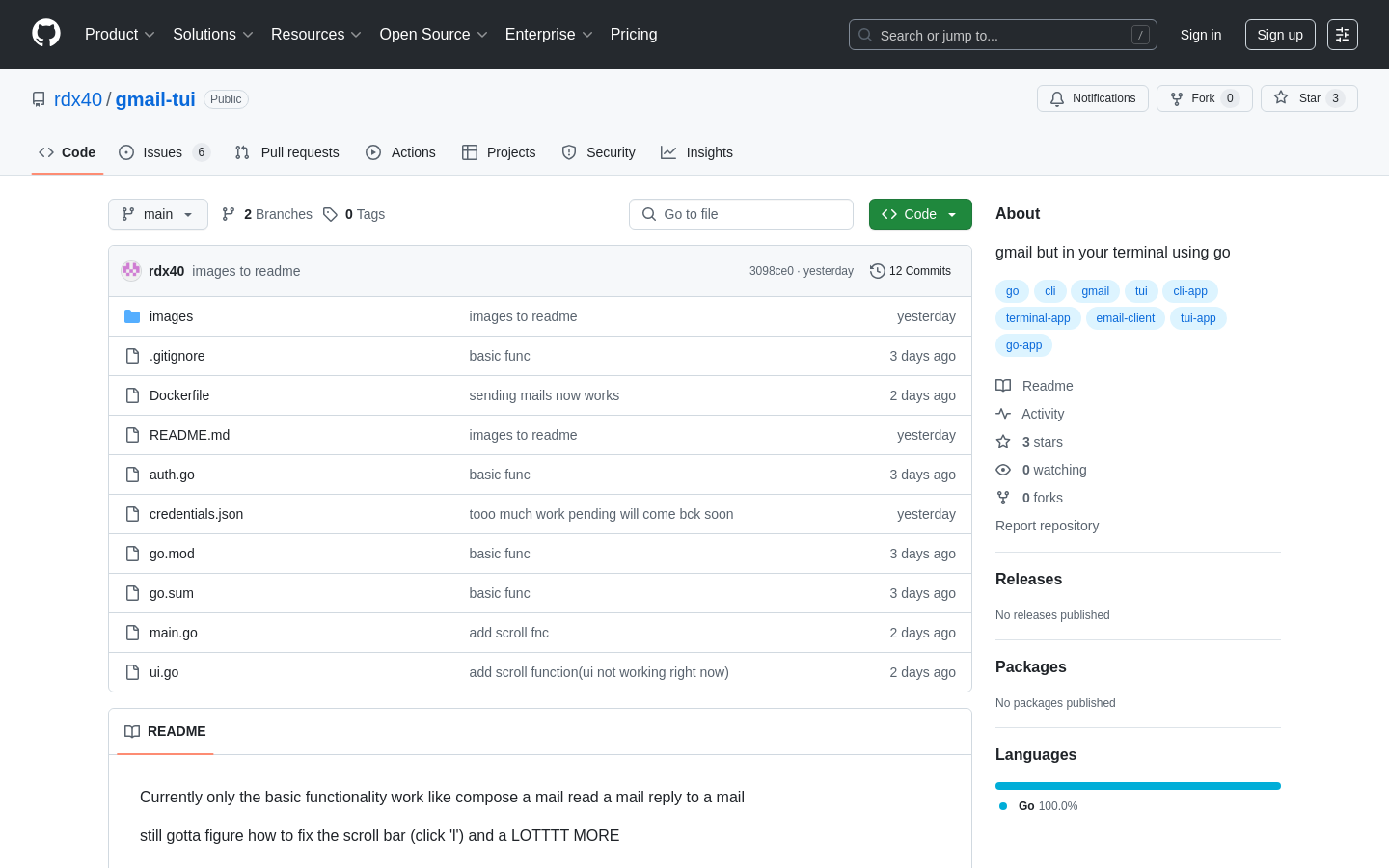
Task: Open the Code tab
Action: click(x=68, y=152)
